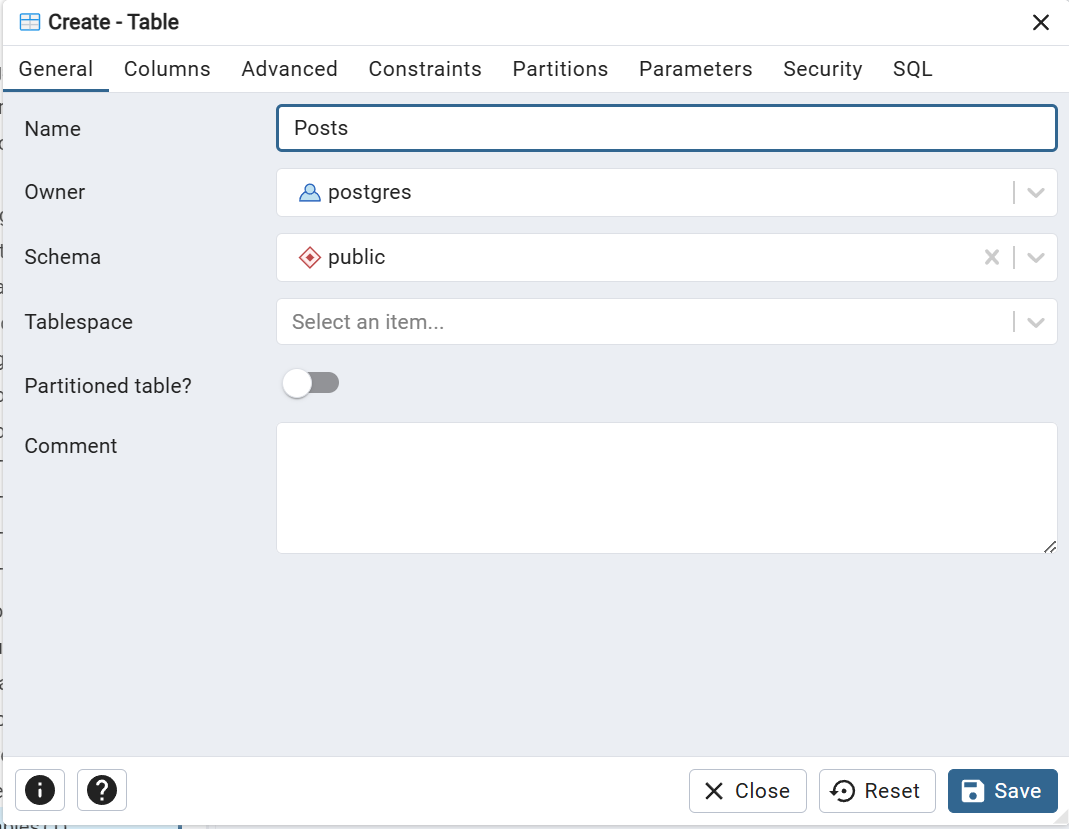The width and height of the screenshot is (1069, 829).
Task: Open the Partitions tab
Action: pyautogui.click(x=560, y=69)
